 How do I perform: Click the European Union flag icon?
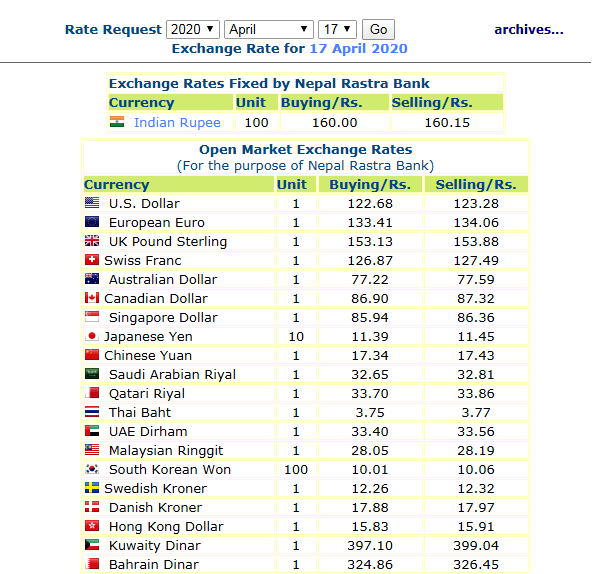[92, 222]
